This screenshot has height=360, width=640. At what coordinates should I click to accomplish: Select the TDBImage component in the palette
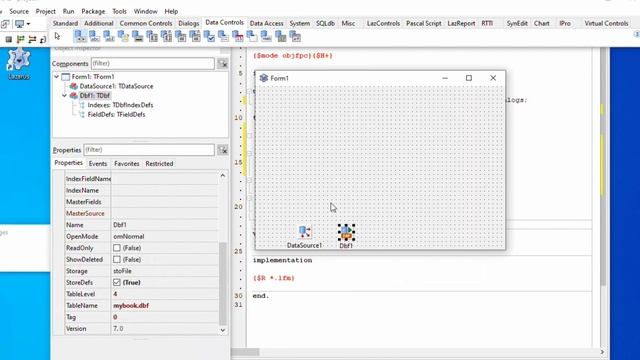tap(137, 36)
